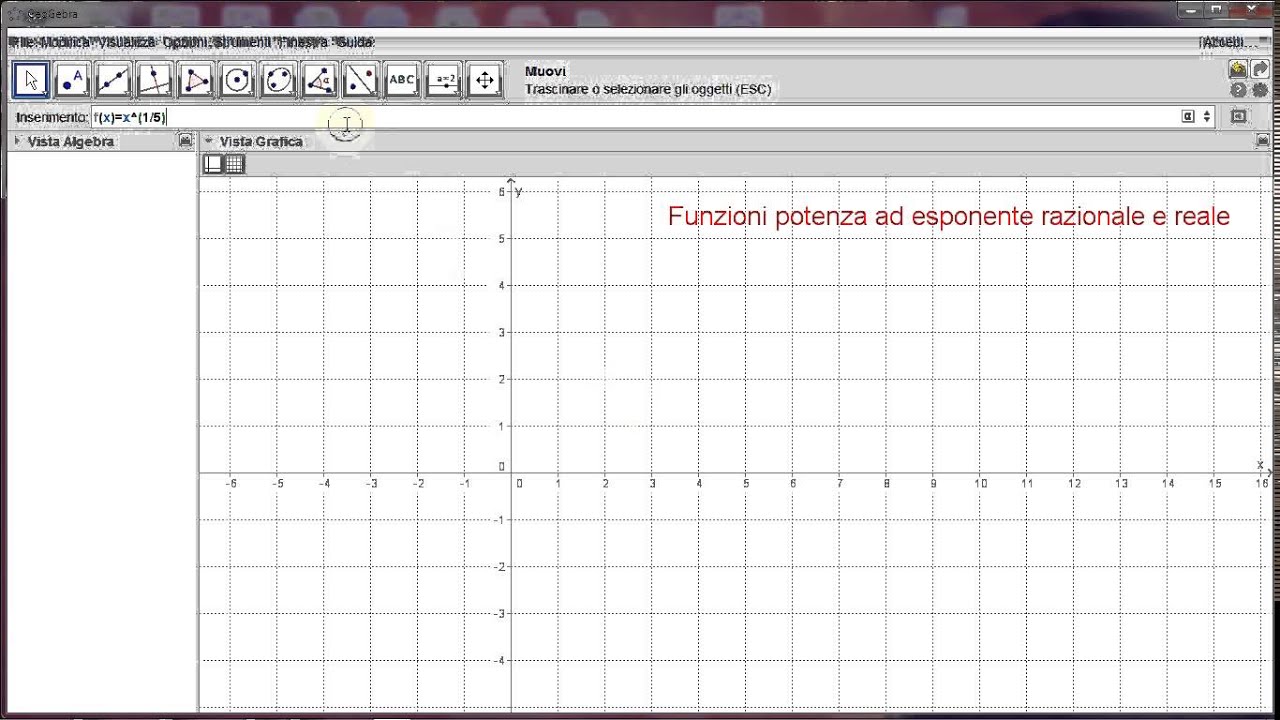This screenshot has height=720, width=1280.
Task: Collapse the Vista Grafica style bar triangle
Action: pos(208,141)
